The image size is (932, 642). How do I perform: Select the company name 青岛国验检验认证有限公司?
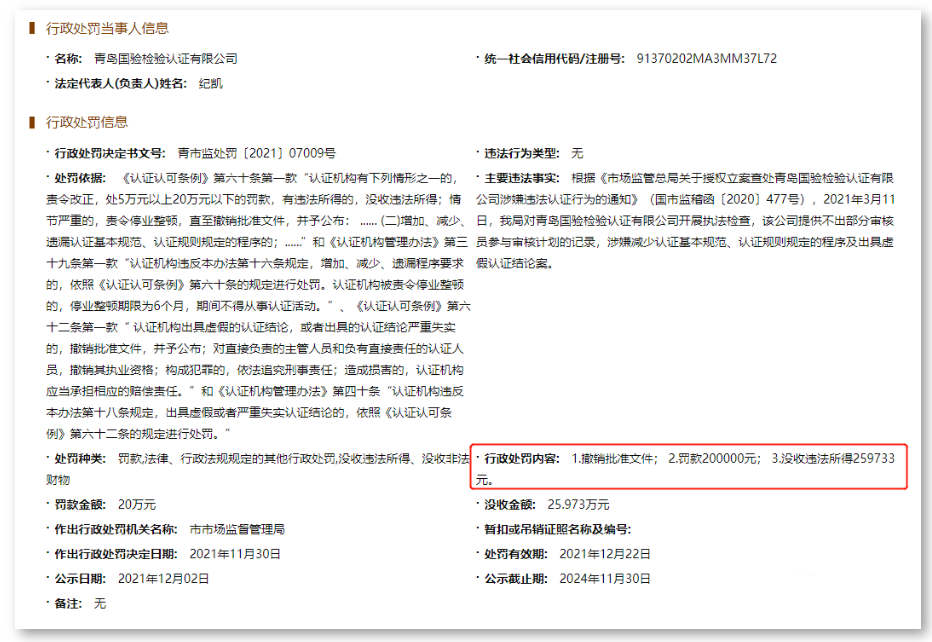pyautogui.click(x=166, y=57)
